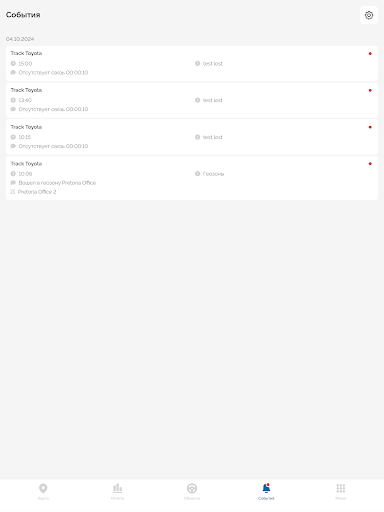Click the События page title

pyautogui.click(x=23, y=15)
